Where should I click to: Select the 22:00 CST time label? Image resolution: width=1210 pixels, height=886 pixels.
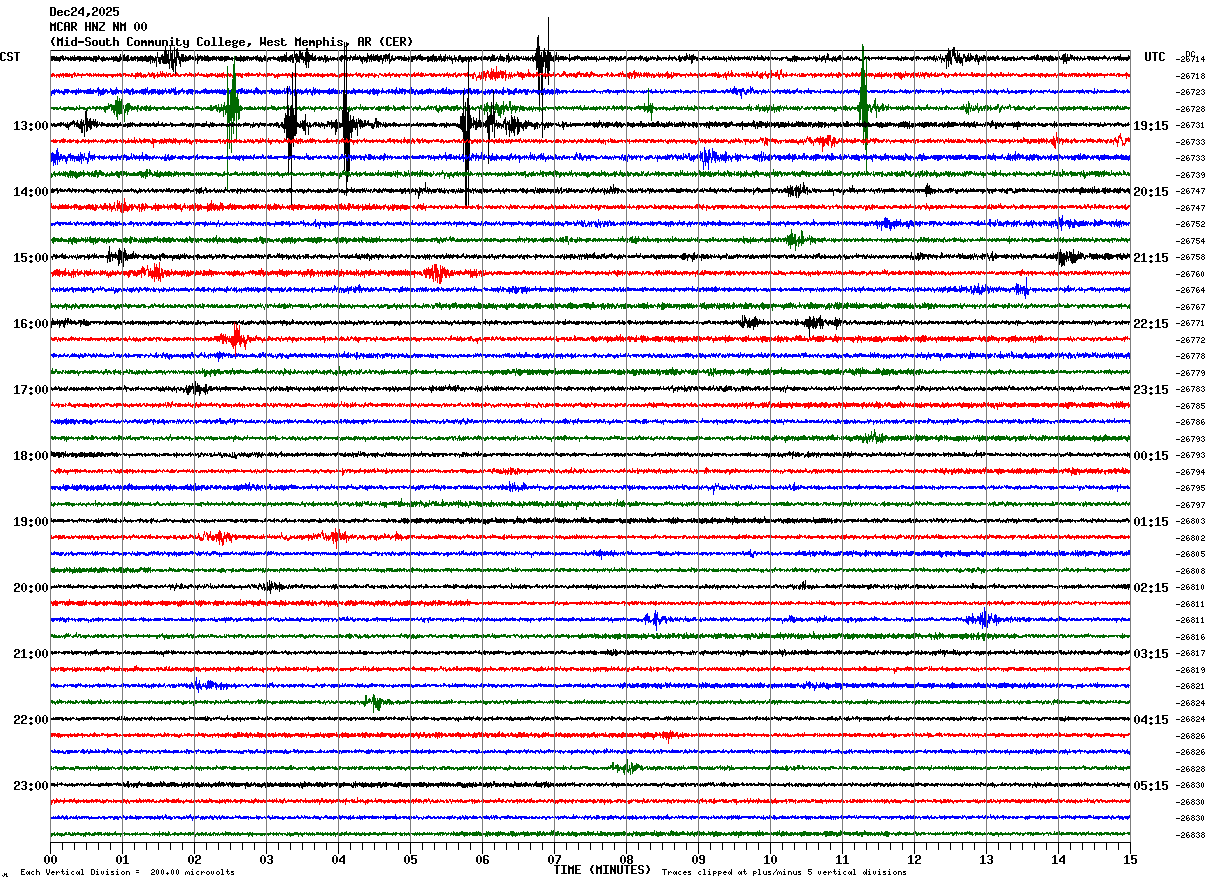(31, 720)
